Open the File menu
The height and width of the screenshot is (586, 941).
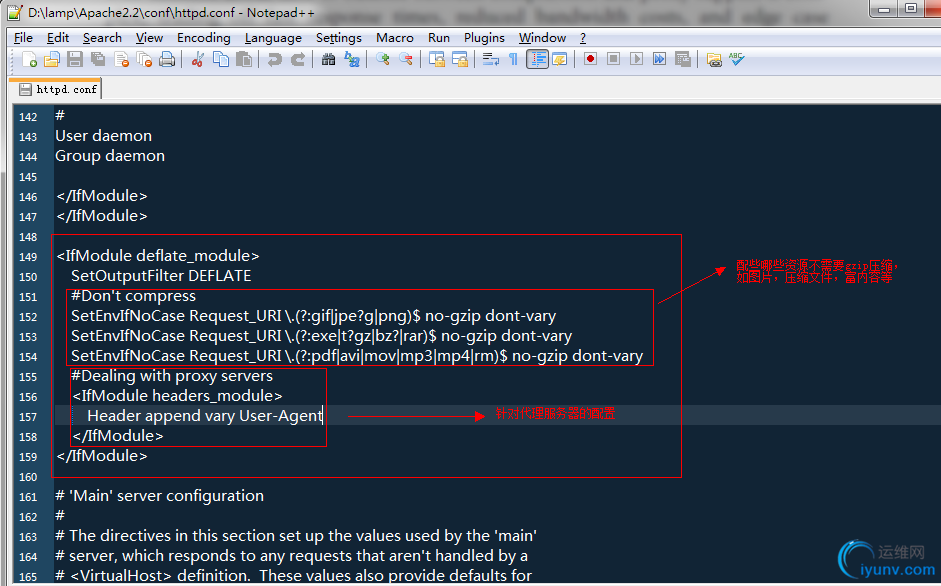[x=23, y=38]
